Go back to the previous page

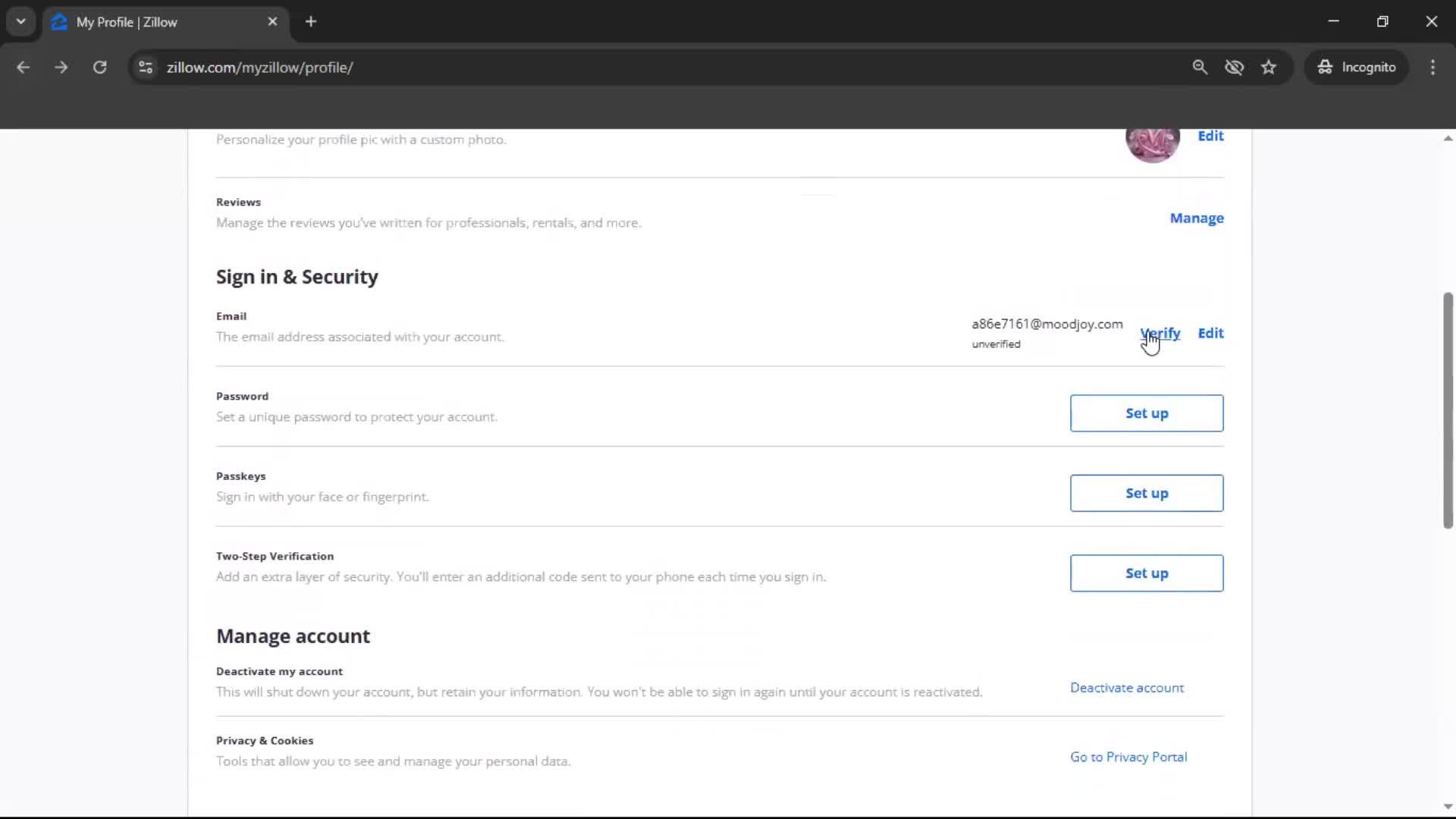point(23,67)
